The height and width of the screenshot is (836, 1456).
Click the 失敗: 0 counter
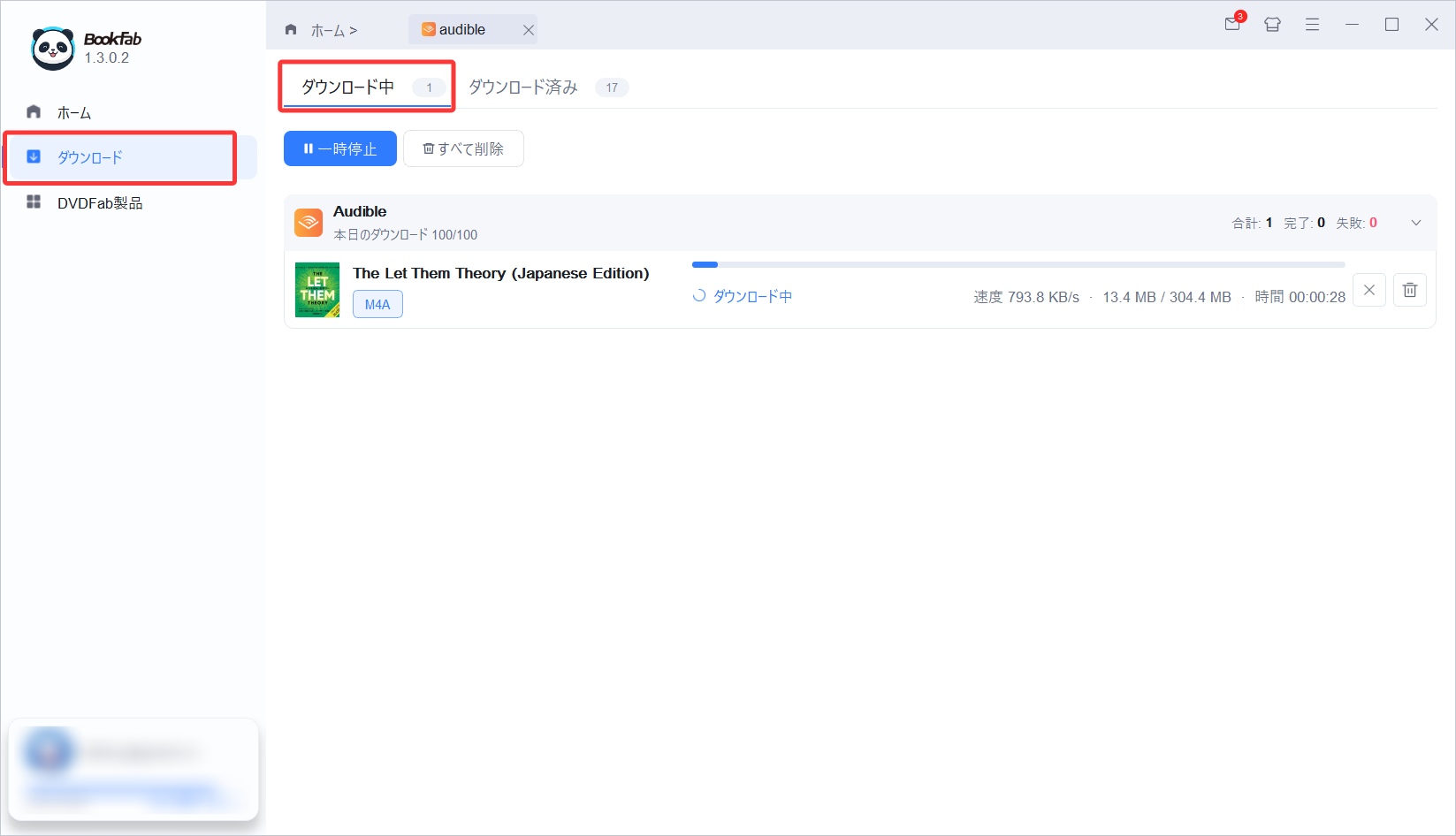point(1356,223)
